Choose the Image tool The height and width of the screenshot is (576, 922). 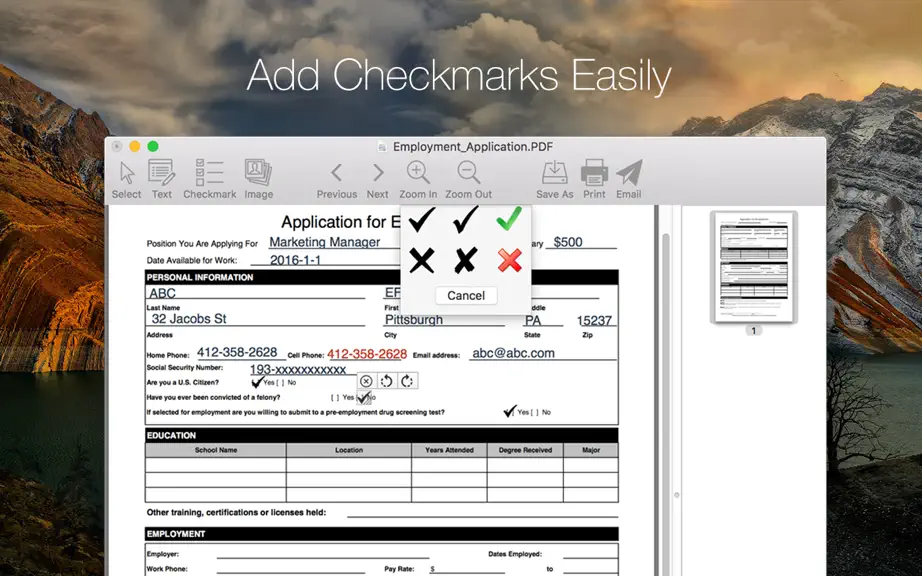258,179
